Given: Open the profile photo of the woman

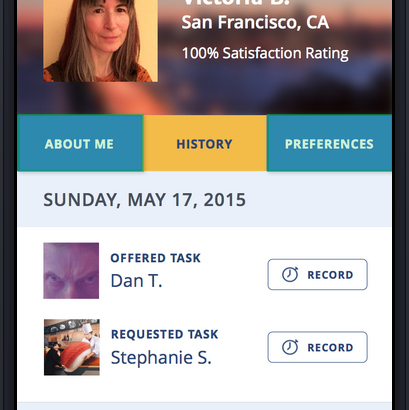Looking at the screenshot, I should [100, 41].
